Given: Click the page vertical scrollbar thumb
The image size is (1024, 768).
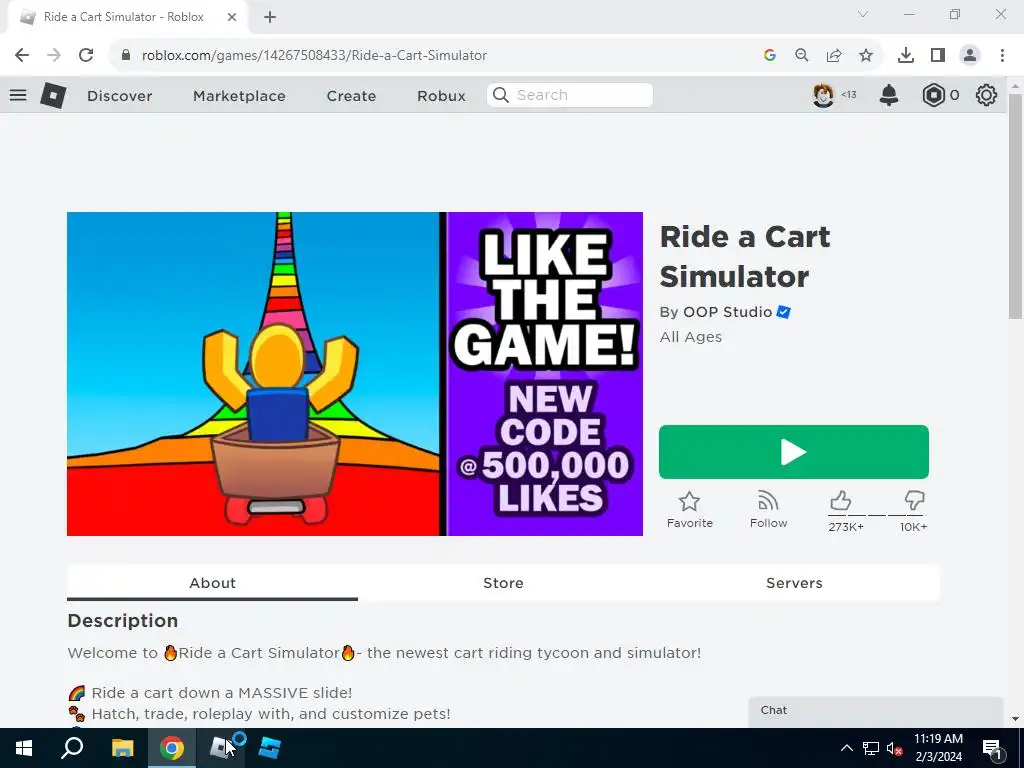Looking at the screenshot, I should 1015,206.
